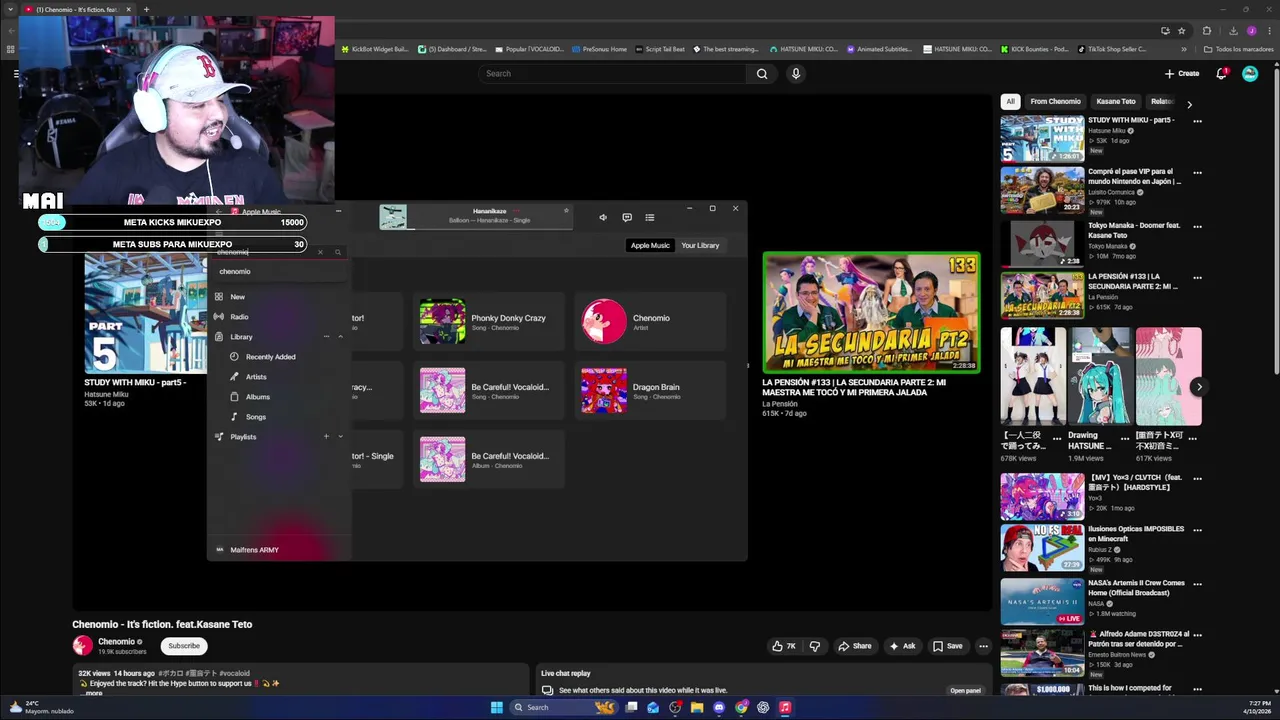Open STUDY WITH MIKU part5 sidebar video
This screenshot has width=1280, height=720.
1042,138
